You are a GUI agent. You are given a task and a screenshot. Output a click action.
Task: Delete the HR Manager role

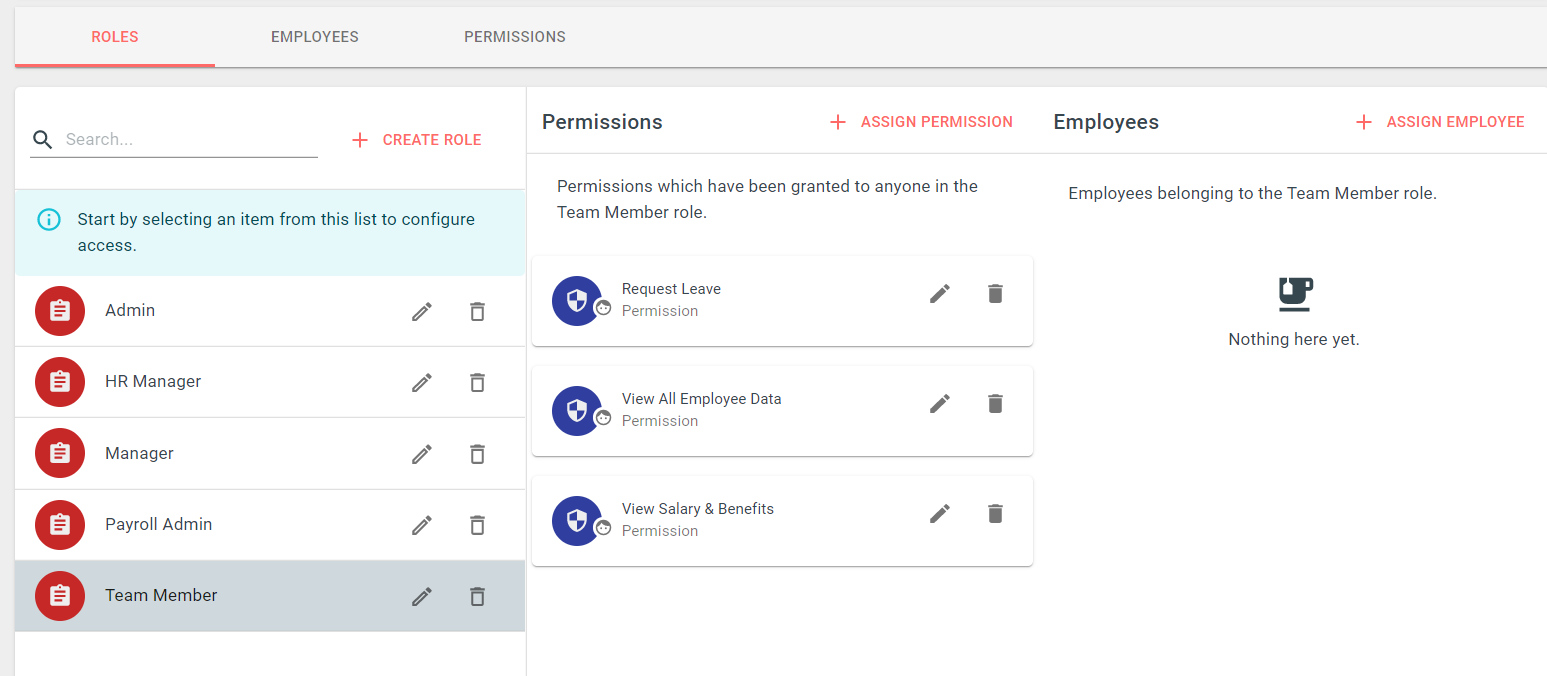[477, 383]
